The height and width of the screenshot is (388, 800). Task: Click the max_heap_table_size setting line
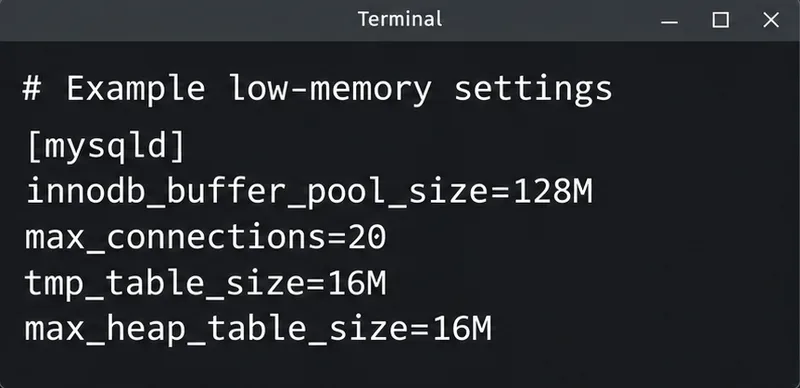(x=258, y=329)
